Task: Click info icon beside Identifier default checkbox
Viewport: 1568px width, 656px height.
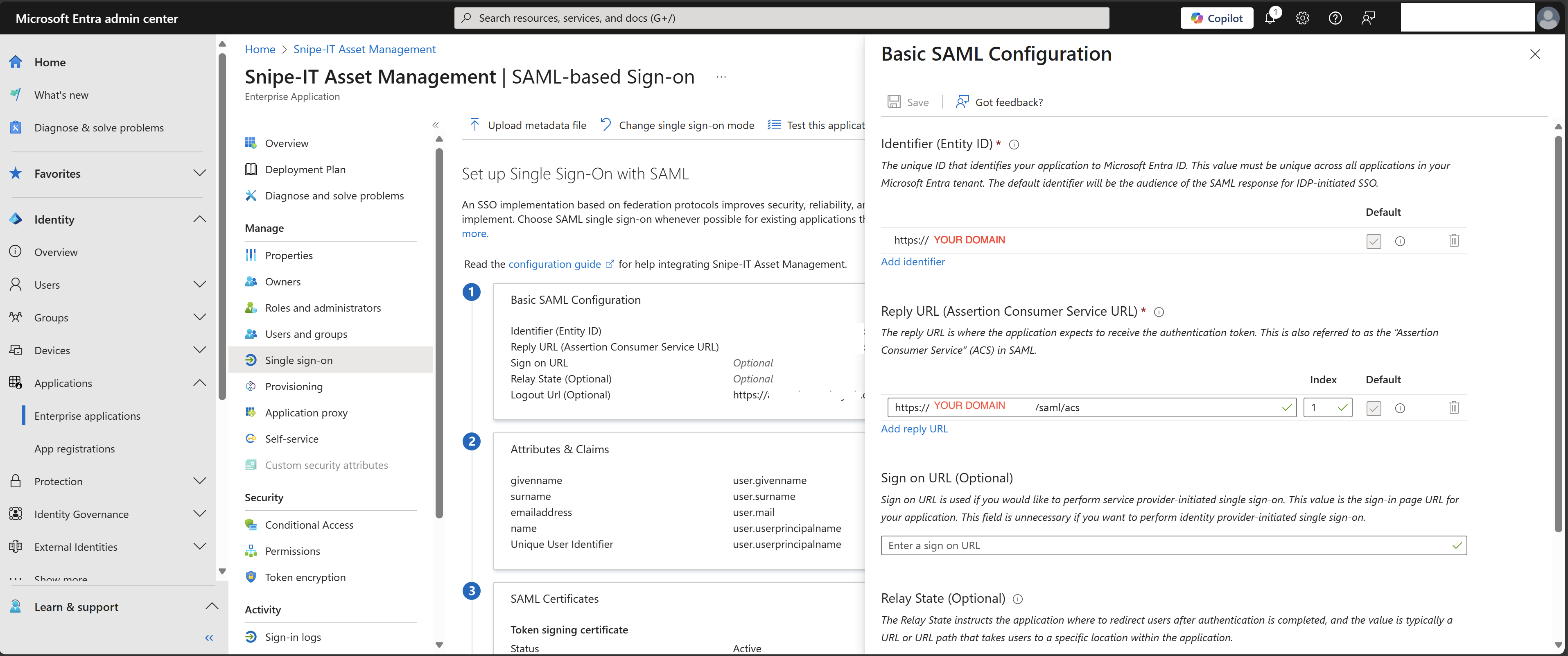Action: click(x=1400, y=241)
